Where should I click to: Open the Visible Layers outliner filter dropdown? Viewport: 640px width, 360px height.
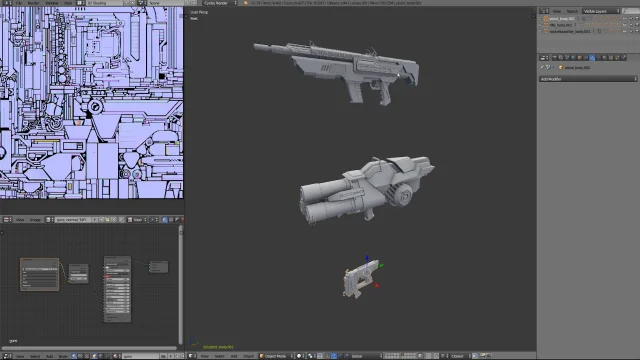[x=601, y=11]
